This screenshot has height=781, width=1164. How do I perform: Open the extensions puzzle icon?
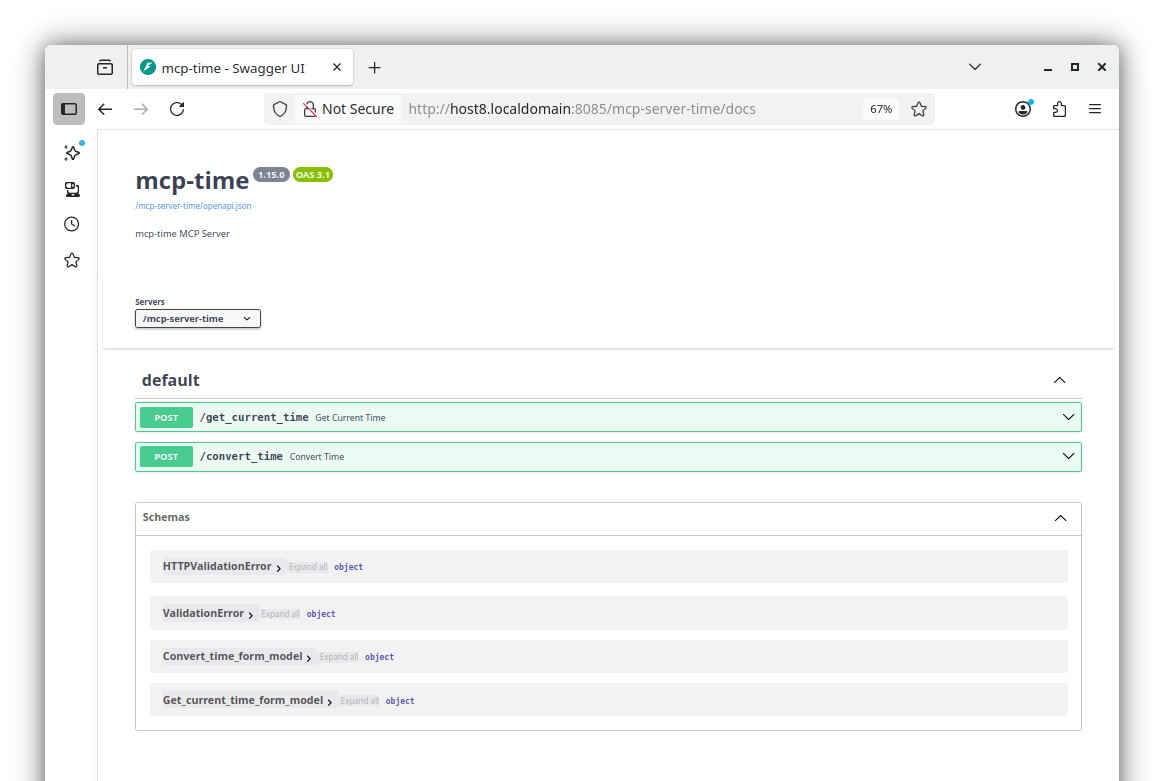click(1059, 109)
